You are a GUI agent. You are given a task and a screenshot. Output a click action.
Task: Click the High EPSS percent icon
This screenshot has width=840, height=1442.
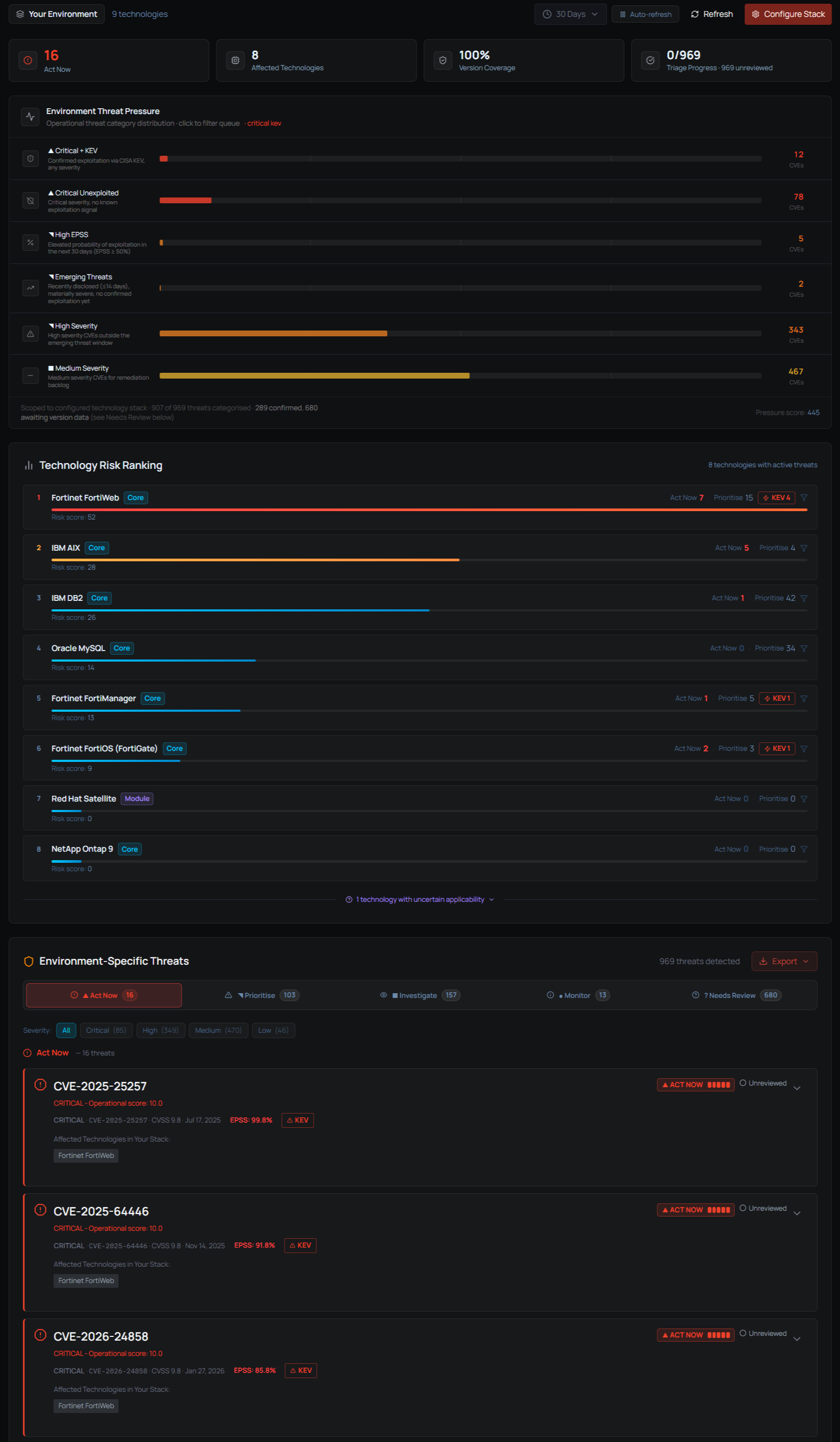[x=30, y=243]
